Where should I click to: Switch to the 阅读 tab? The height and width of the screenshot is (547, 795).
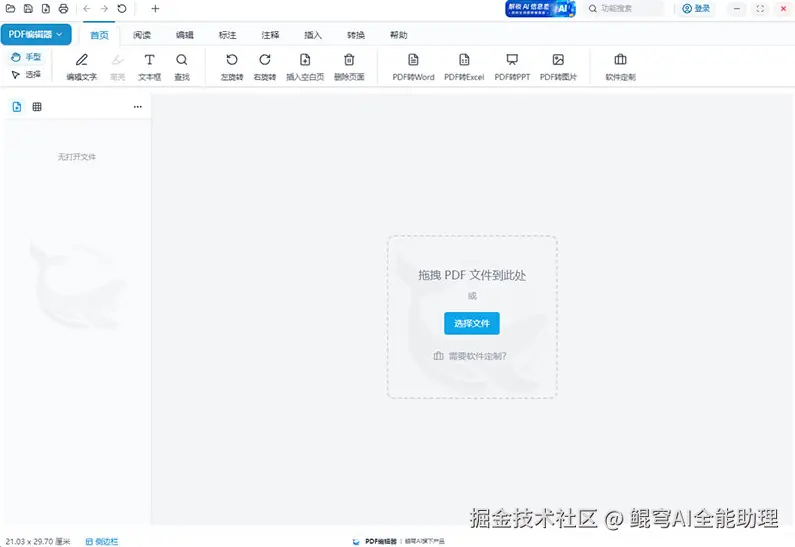(142, 35)
